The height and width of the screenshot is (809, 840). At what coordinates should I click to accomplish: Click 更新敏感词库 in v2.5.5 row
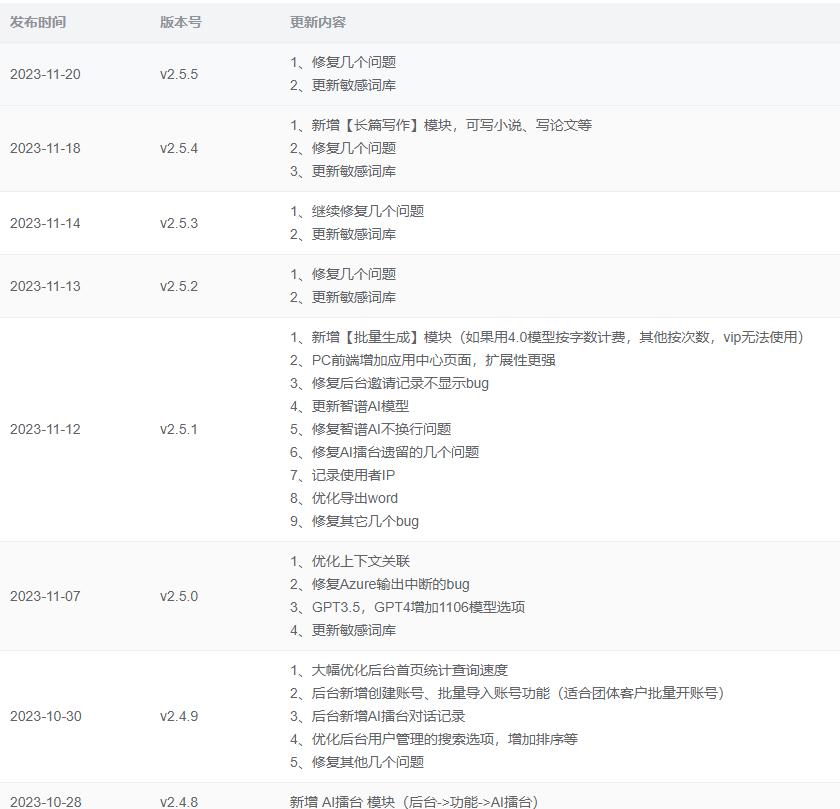point(343,85)
